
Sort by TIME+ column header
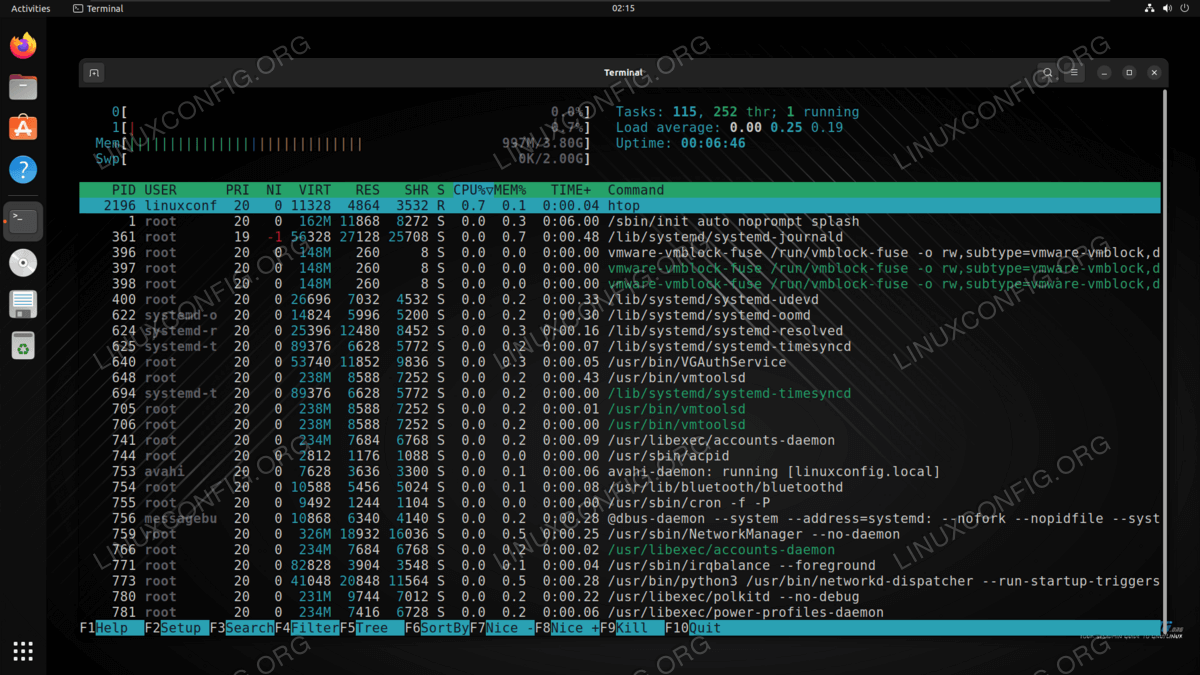point(570,190)
